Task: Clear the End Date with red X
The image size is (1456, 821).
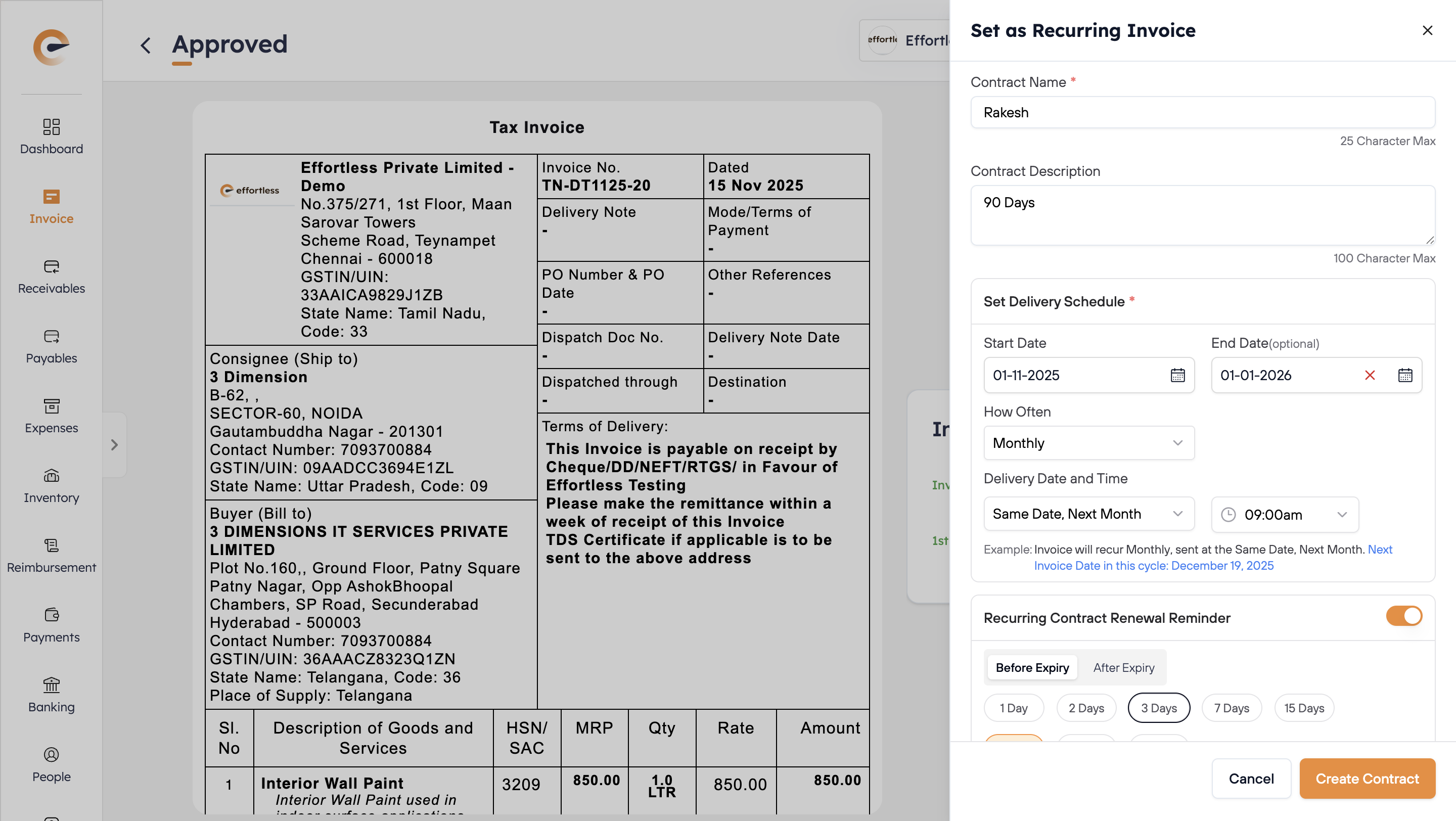Action: click(x=1370, y=375)
